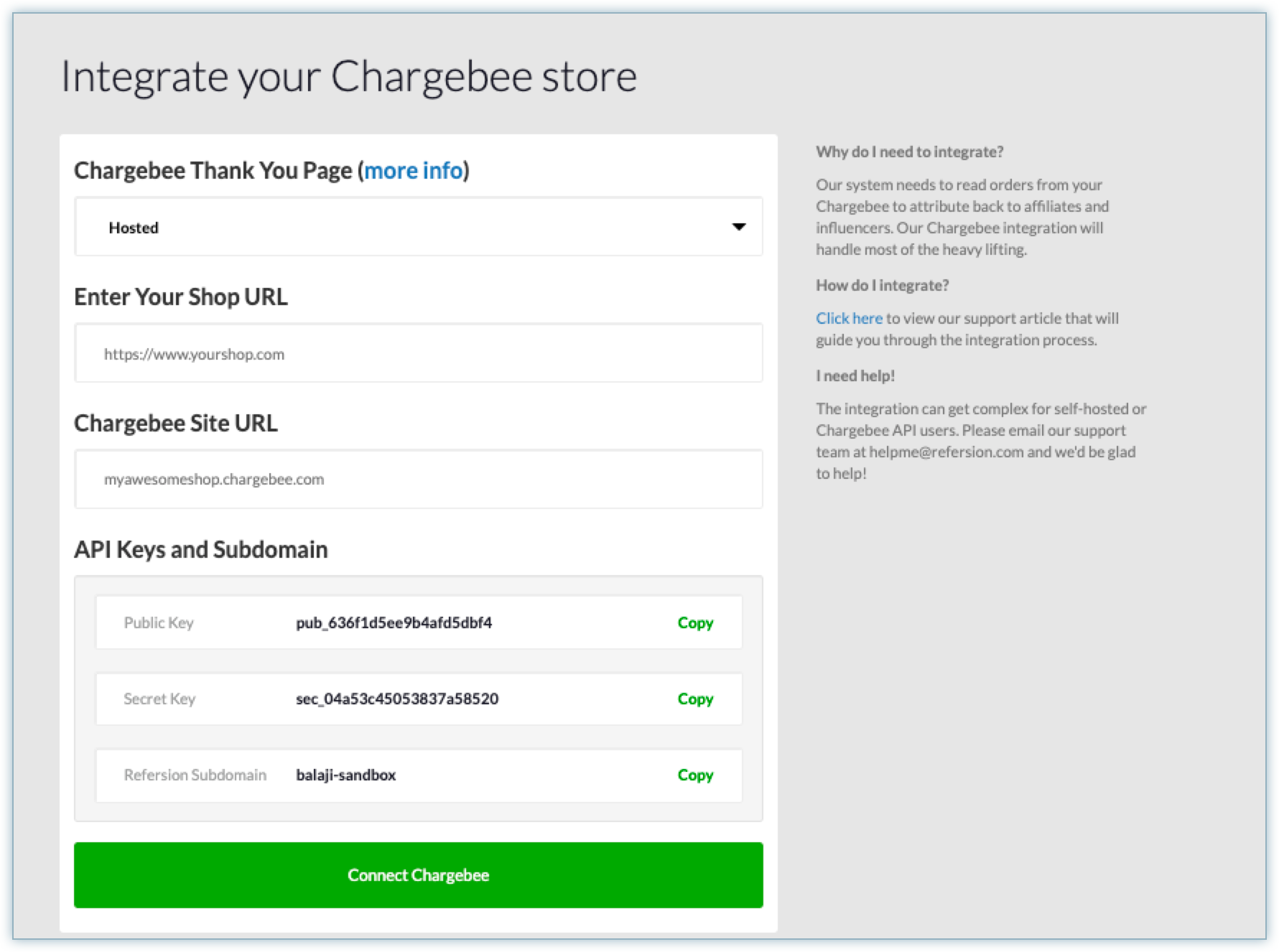Screen dimensions: 1279x952
Task: Click the balaji-sandbox subdomain text
Action: click(345, 775)
